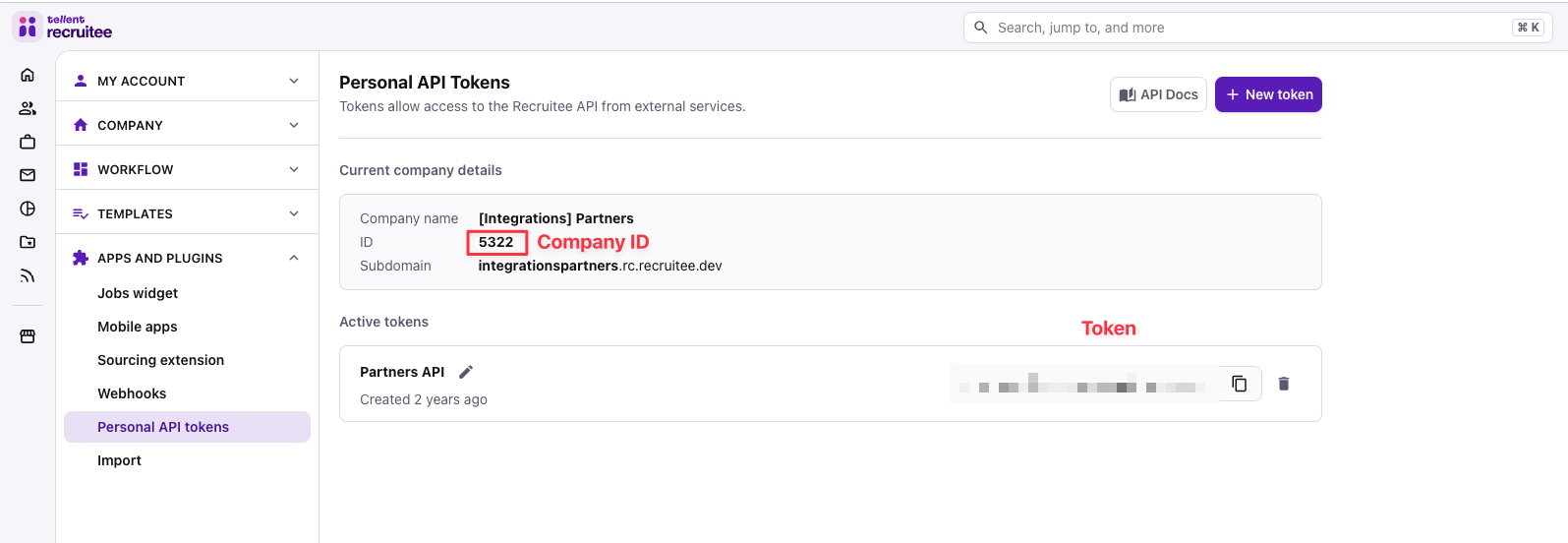Click the Personal API Tokens heading
This screenshot has width=1568, height=543.
(x=425, y=83)
